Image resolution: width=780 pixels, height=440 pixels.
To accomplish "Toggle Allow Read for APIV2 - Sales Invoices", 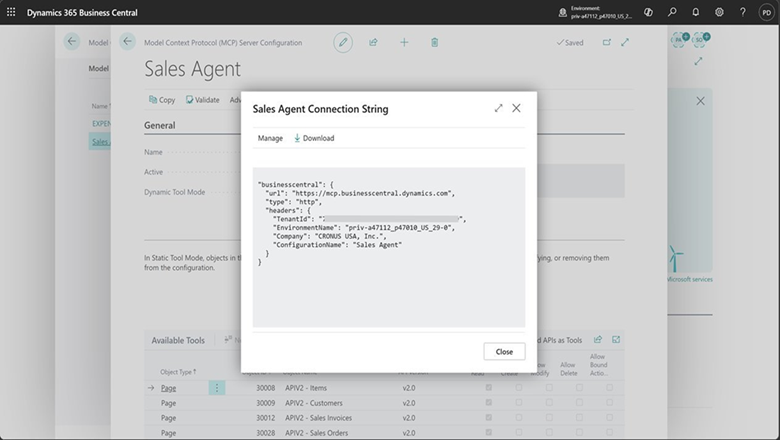I will point(488,417).
